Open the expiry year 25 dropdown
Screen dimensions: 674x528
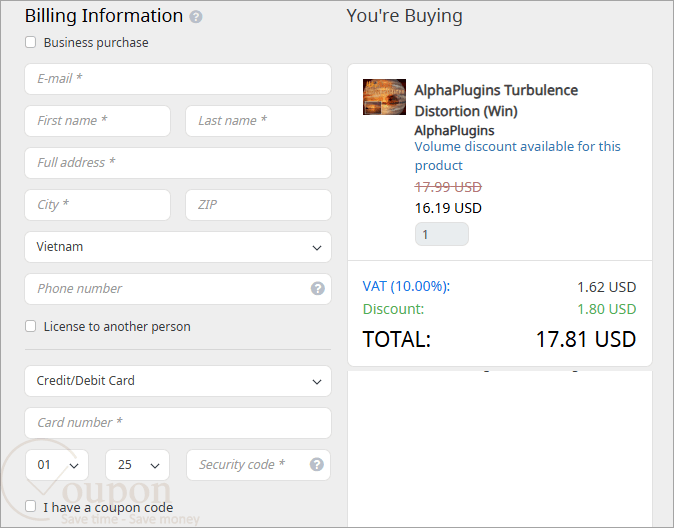(x=138, y=465)
